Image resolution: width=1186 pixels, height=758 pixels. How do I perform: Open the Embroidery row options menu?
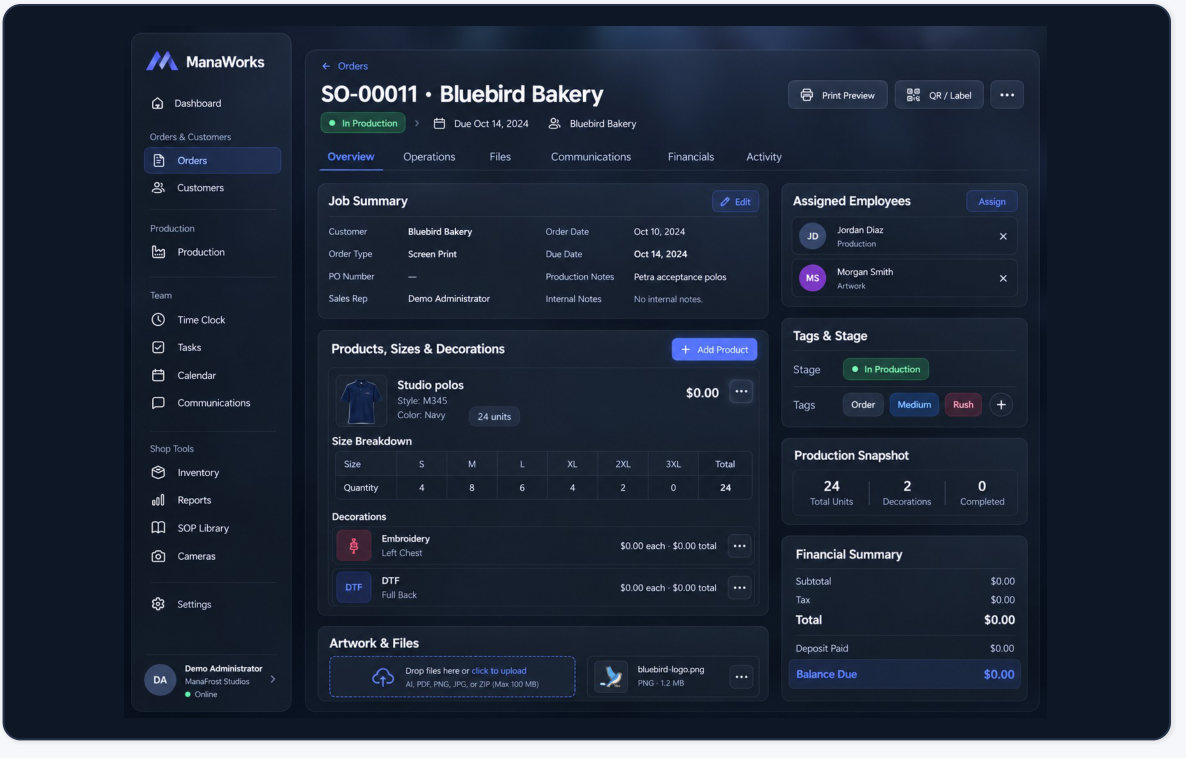pos(740,546)
